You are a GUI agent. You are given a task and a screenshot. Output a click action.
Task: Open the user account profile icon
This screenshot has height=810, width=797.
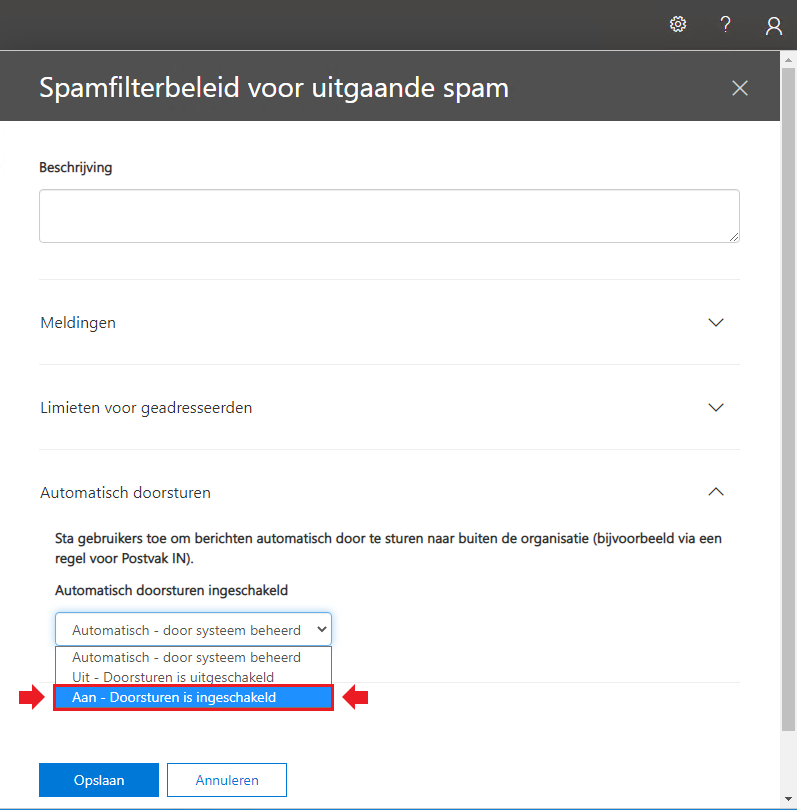[x=773, y=25]
